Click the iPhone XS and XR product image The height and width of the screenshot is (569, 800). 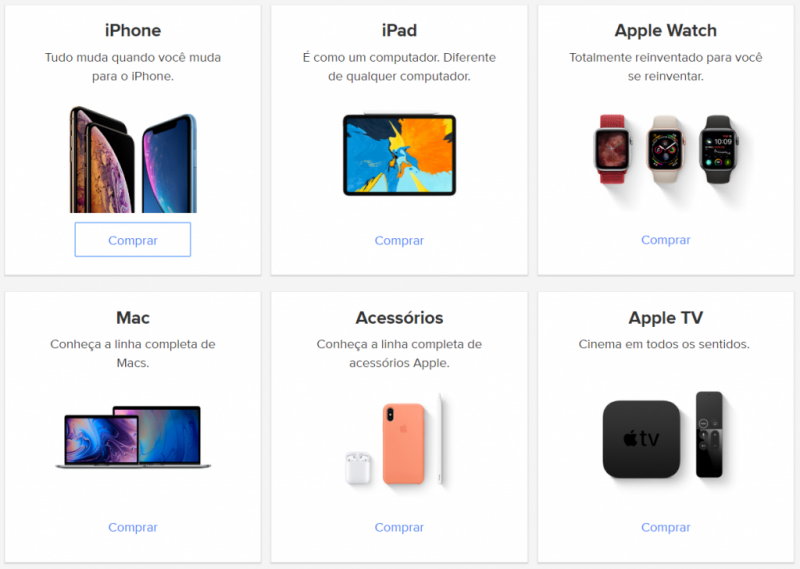(133, 159)
